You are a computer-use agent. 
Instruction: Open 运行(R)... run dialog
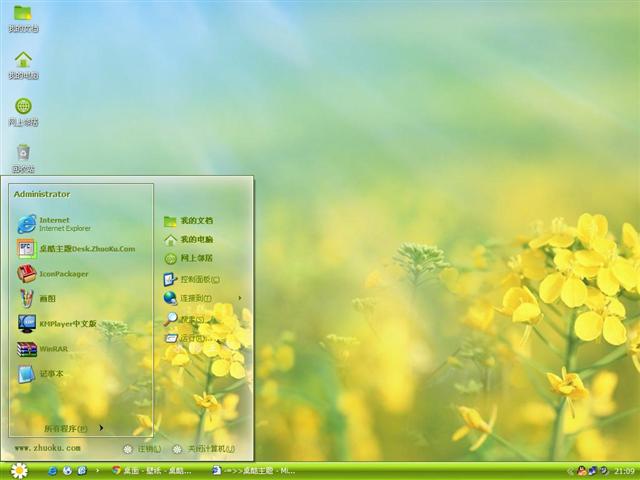(189, 338)
